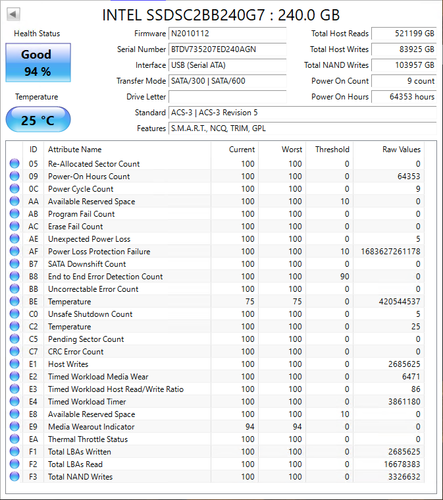Click the Threshold column header
The image size is (443, 500).
click(x=329, y=149)
